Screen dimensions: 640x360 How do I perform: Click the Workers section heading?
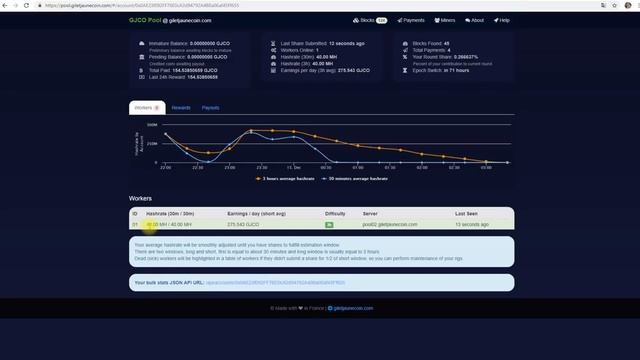click(x=140, y=198)
